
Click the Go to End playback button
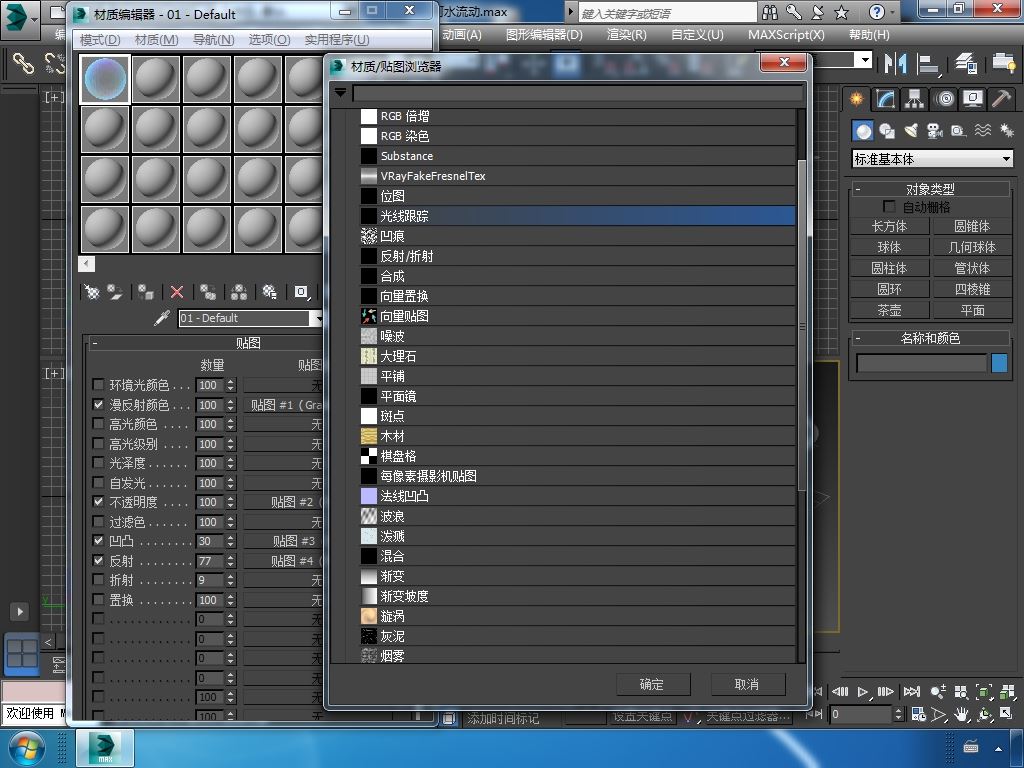coord(911,692)
